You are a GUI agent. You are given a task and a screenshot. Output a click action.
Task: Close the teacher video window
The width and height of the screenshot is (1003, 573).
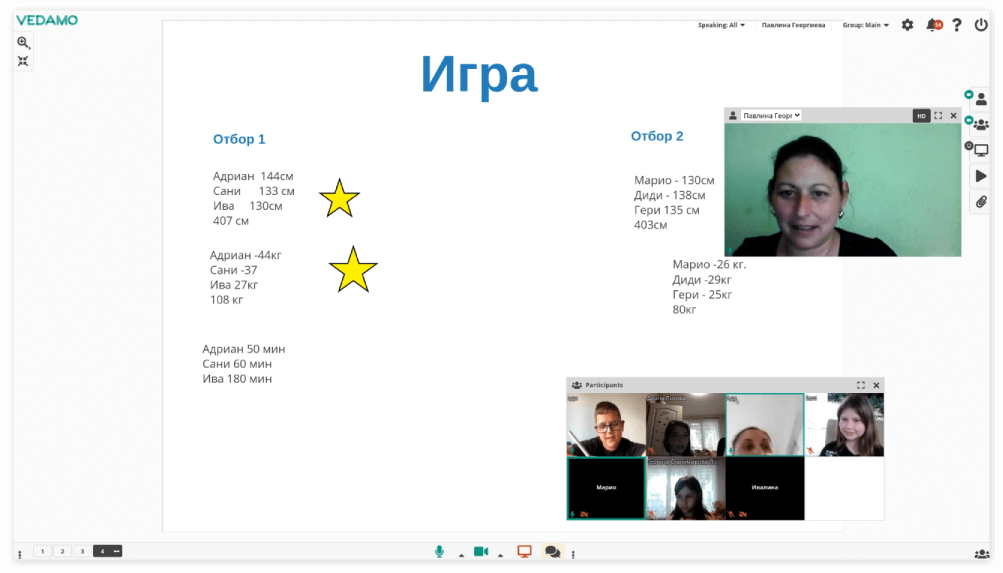point(953,116)
